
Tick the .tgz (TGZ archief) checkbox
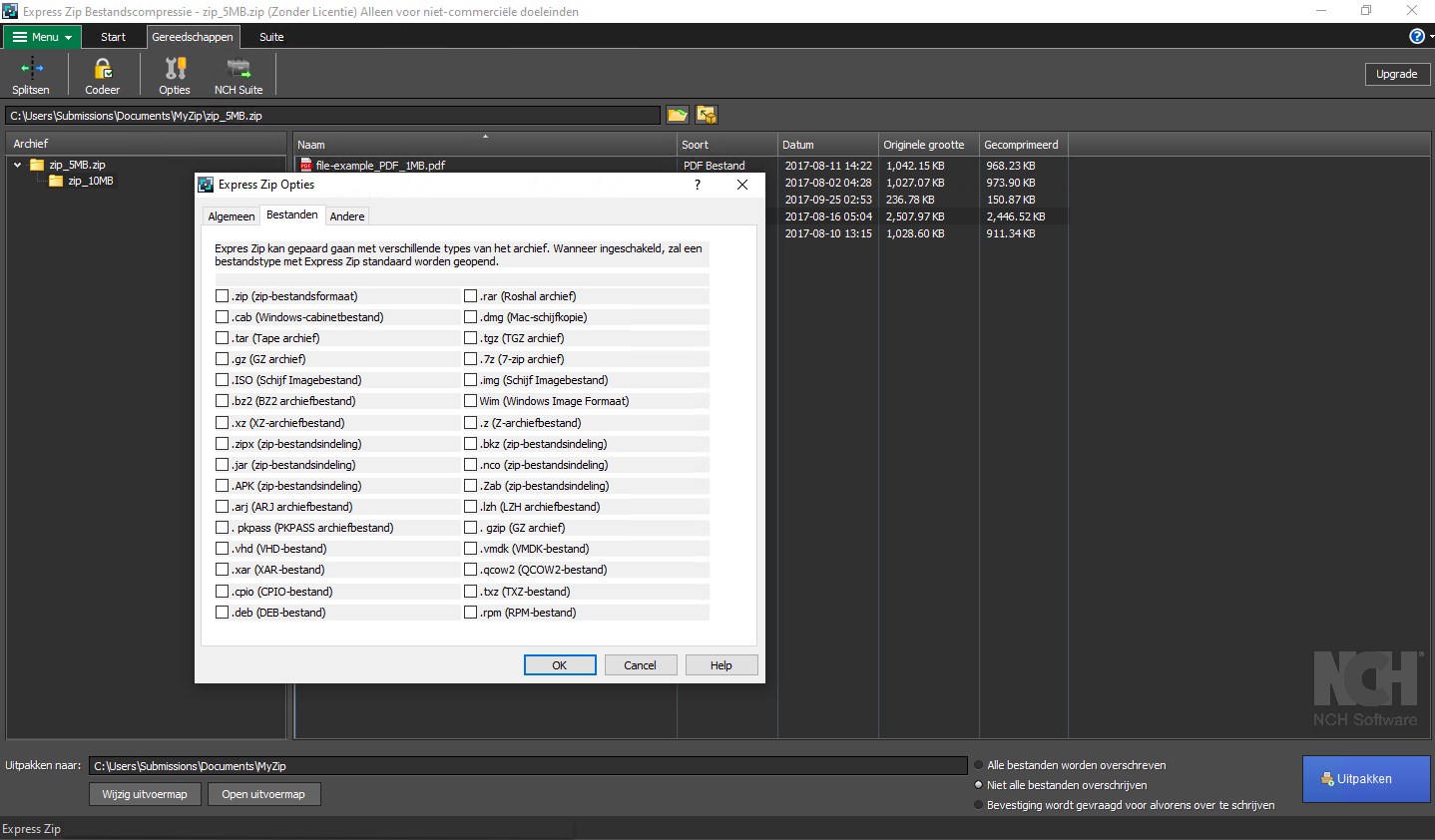point(471,338)
